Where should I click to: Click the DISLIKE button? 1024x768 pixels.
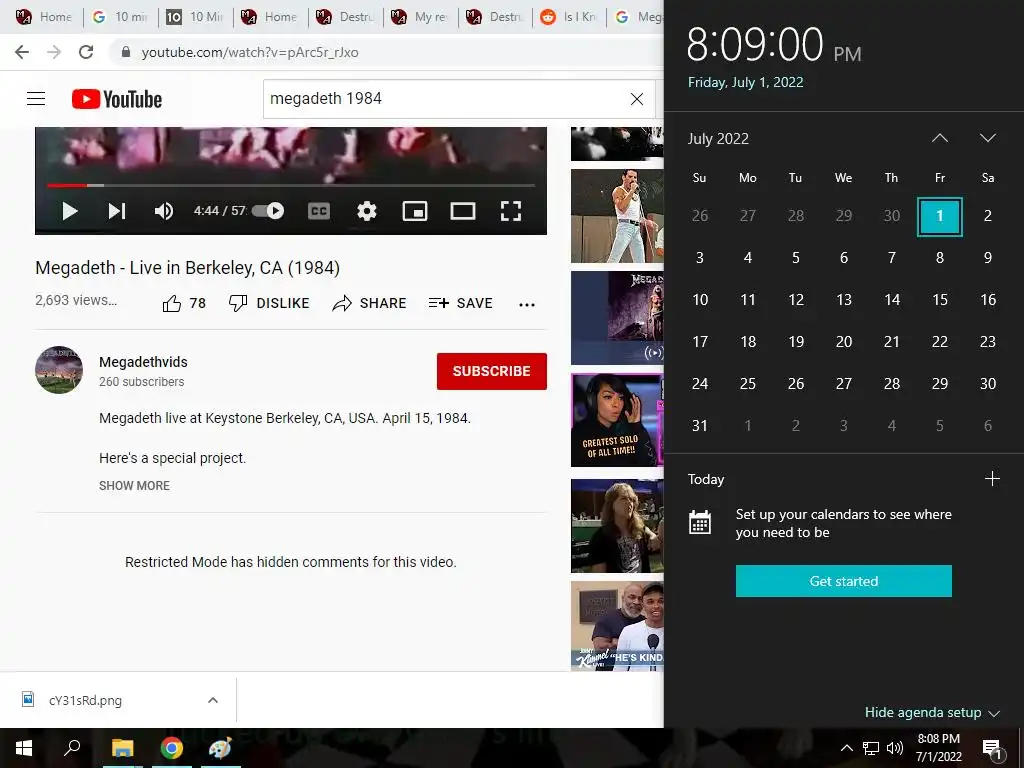[x=269, y=303]
